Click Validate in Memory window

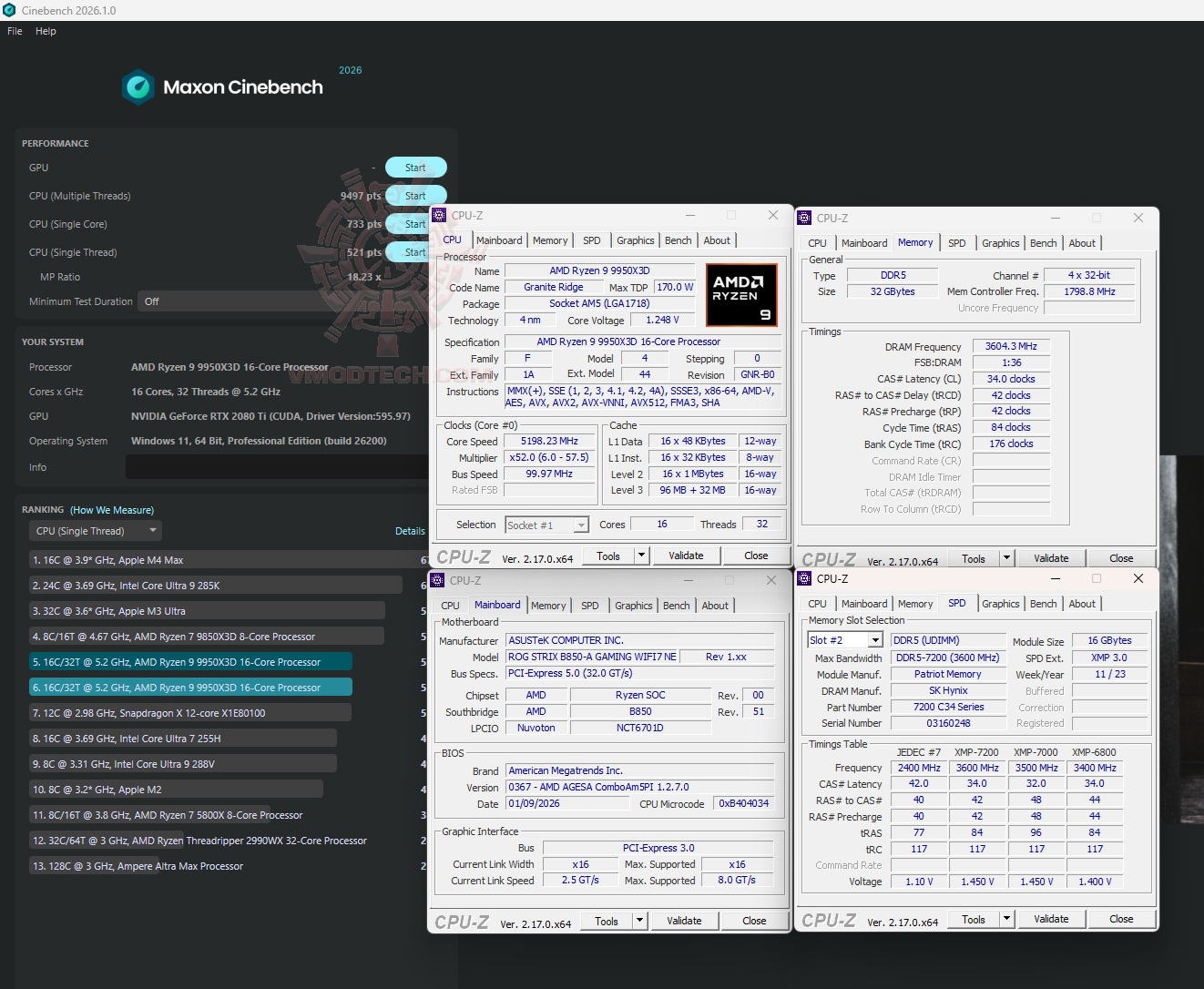tap(1051, 558)
